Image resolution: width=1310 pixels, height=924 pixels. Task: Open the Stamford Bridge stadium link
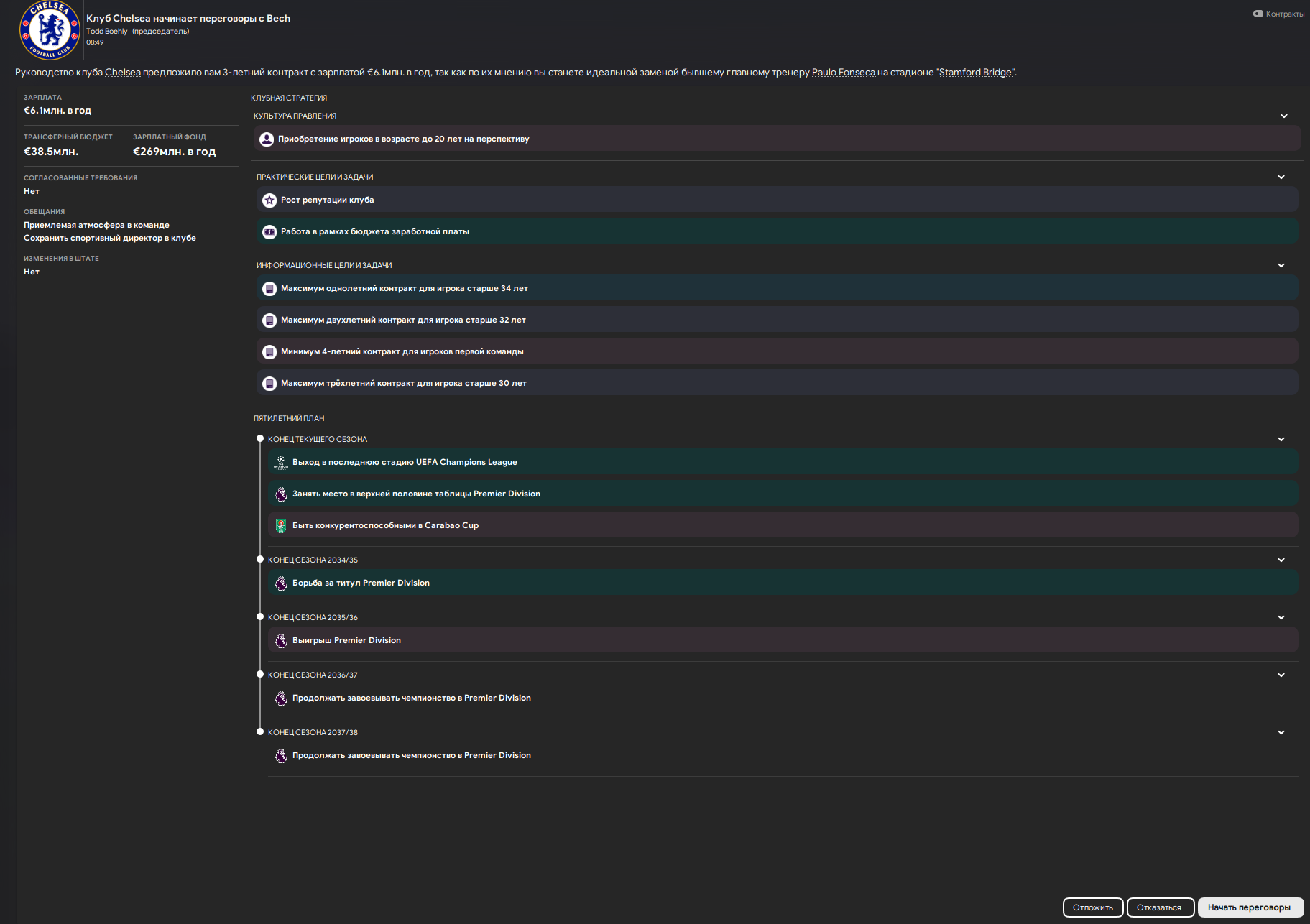[x=977, y=73]
